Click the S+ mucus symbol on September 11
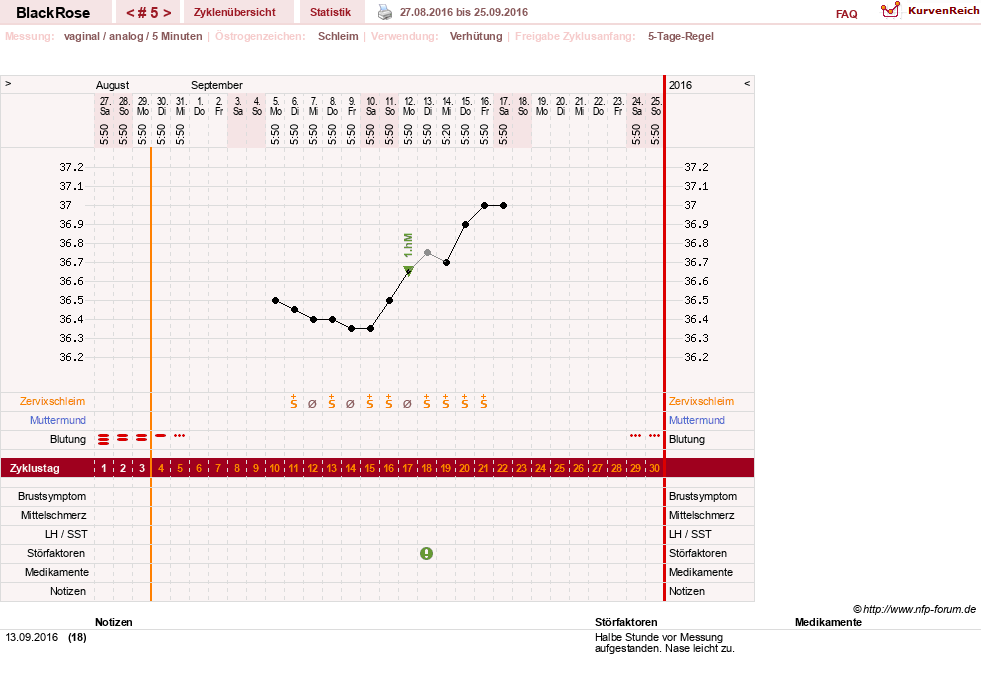The width and height of the screenshot is (981, 675). tap(389, 402)
